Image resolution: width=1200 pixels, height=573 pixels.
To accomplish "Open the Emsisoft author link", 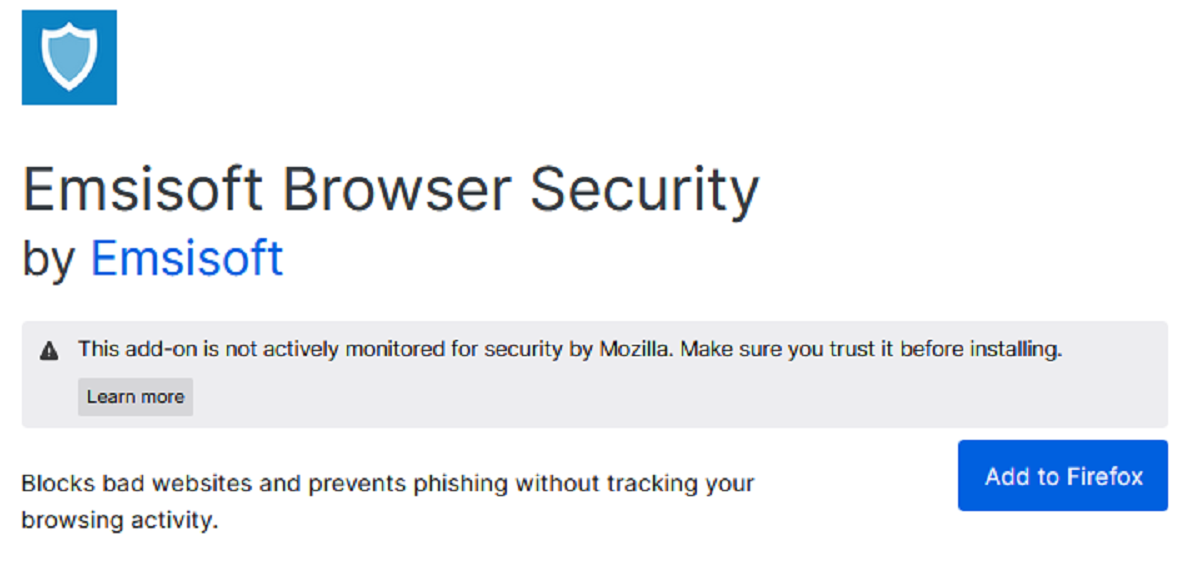I will pyautogui.click(x=187, y=258).
